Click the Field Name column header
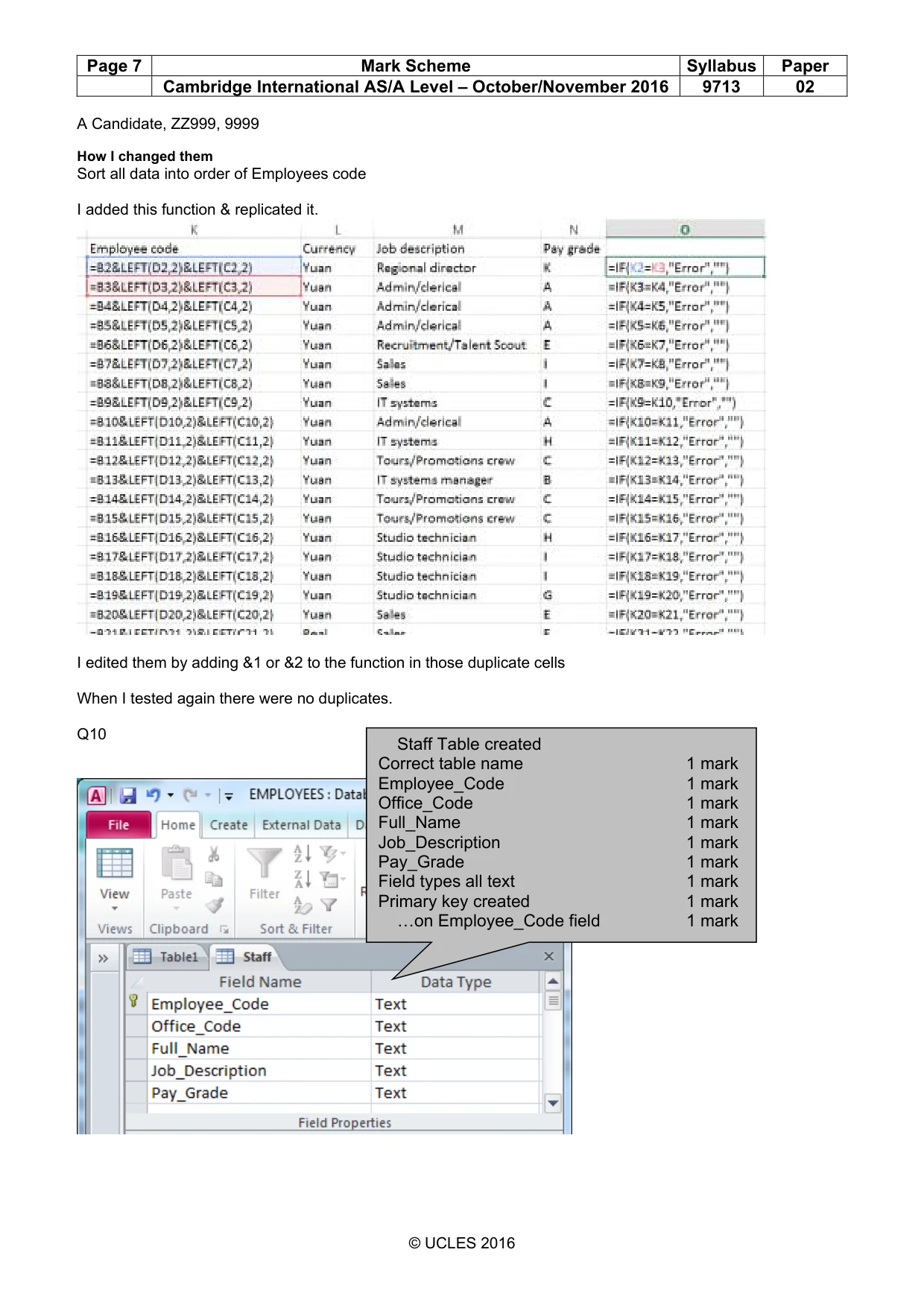This screenshot has height=1308, width=924. coord(259,982)
